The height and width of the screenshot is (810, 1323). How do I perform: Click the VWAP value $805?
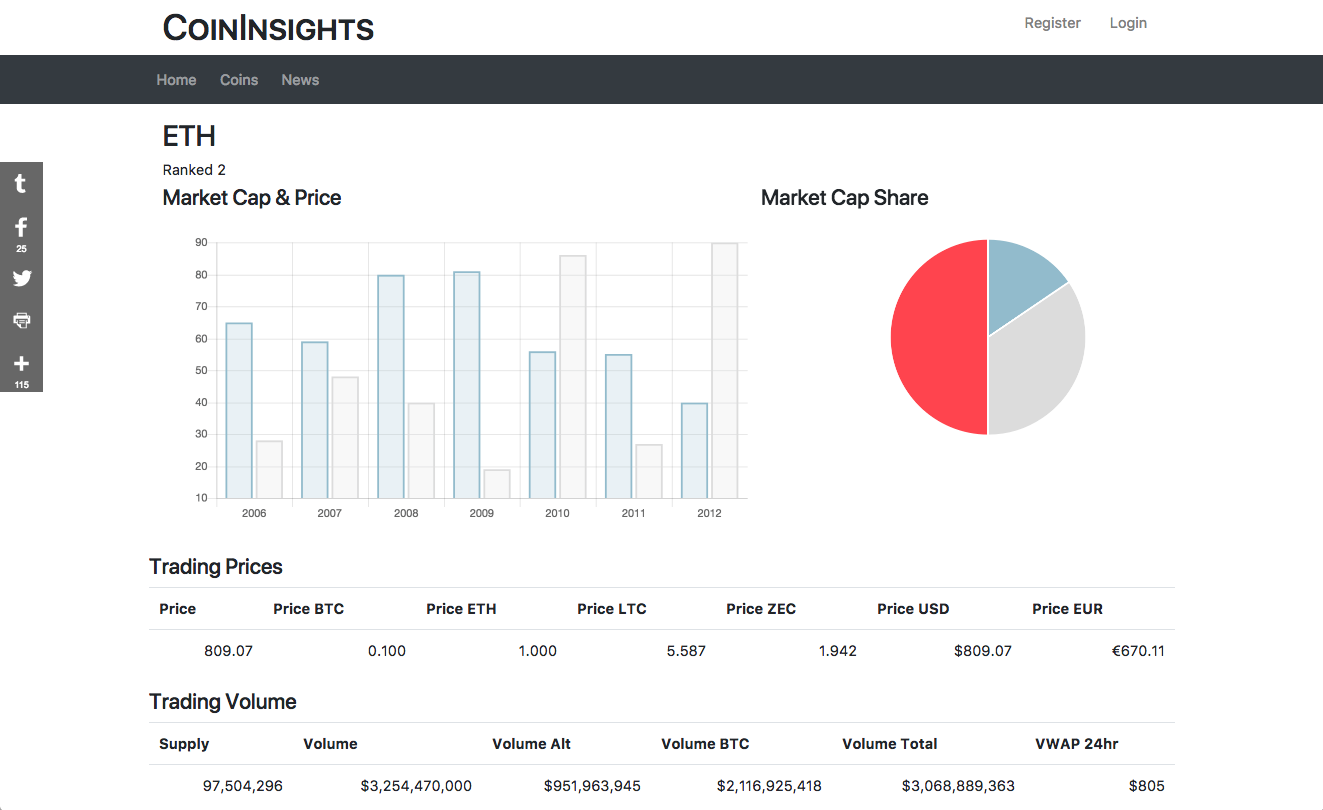pos(1147,786)
